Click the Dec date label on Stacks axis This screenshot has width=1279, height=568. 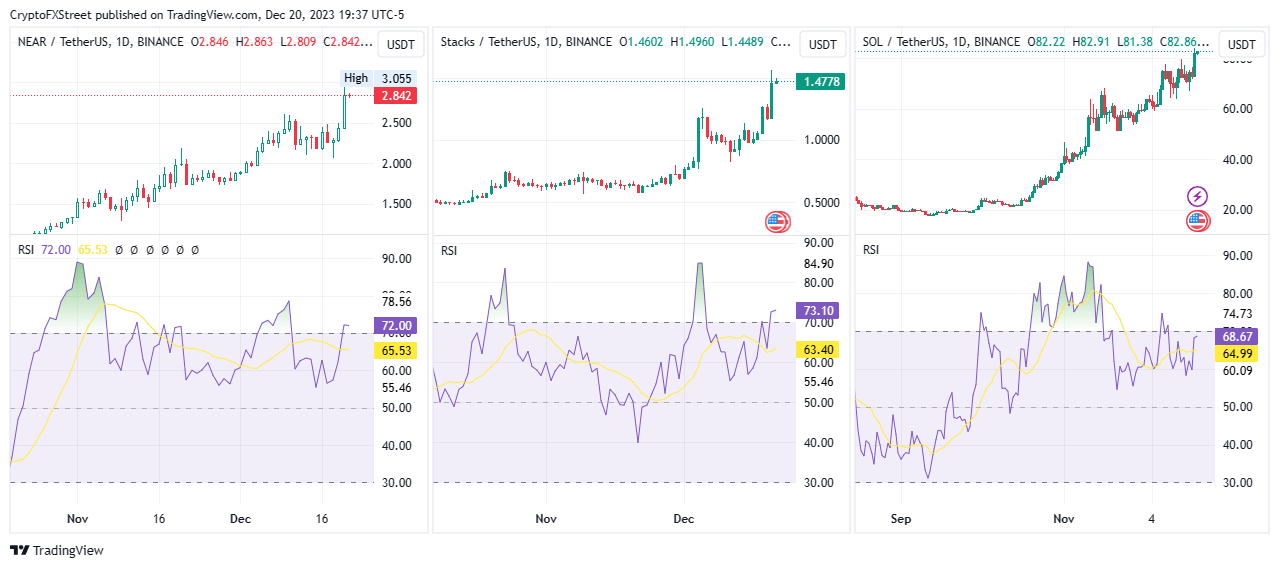pos(683,519)
